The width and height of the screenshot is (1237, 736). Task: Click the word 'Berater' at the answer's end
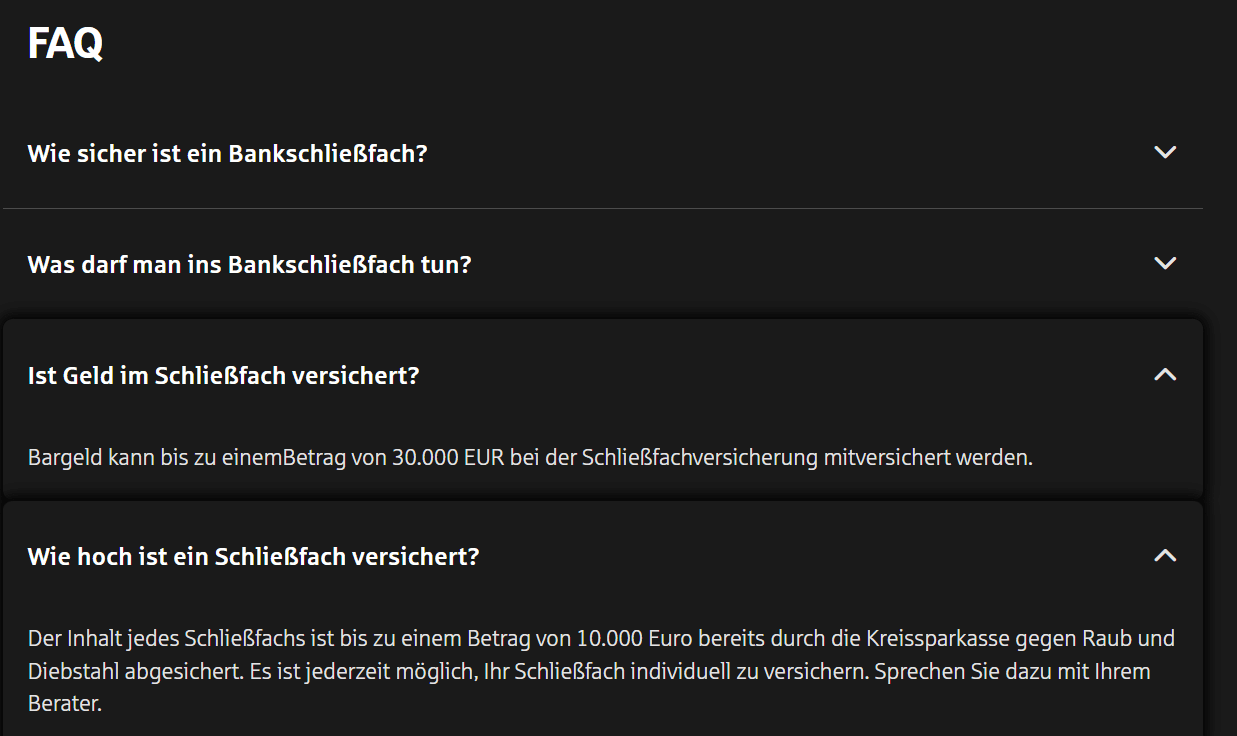(x=62, y=704)
